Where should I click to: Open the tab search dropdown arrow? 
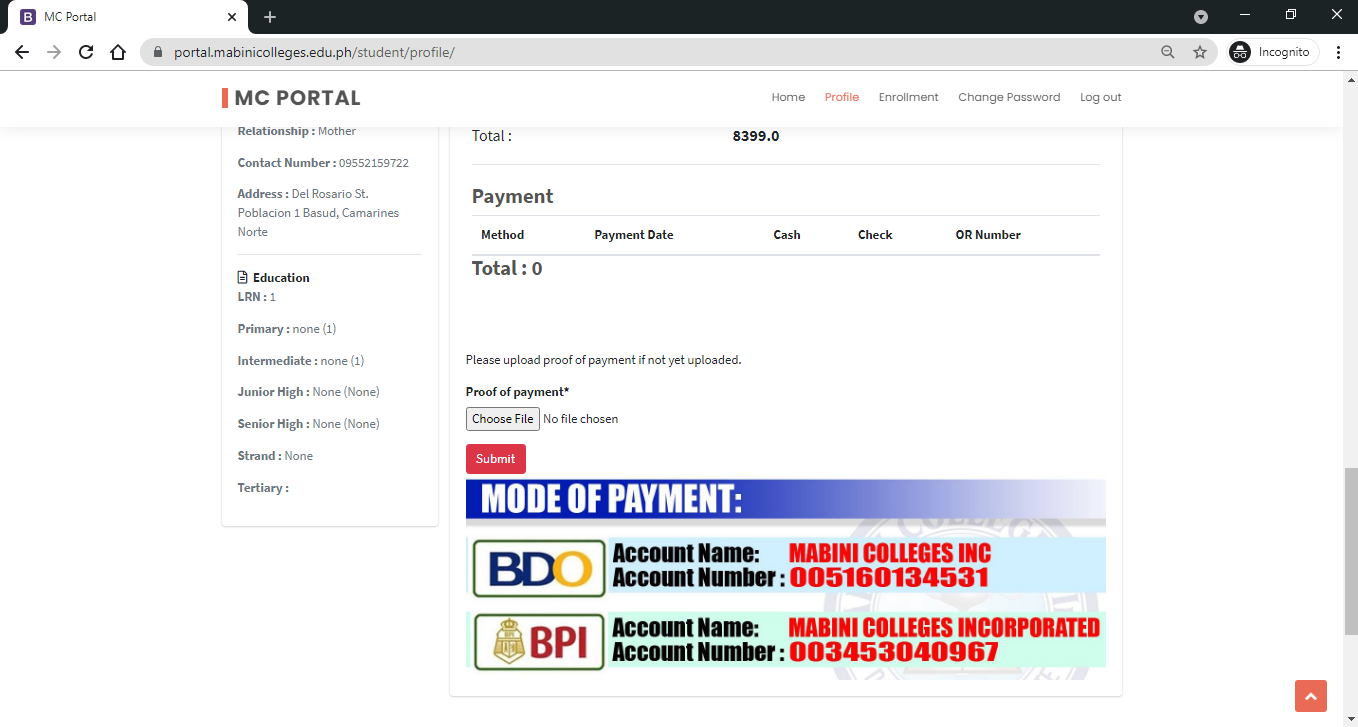(x=1201, y=17)
